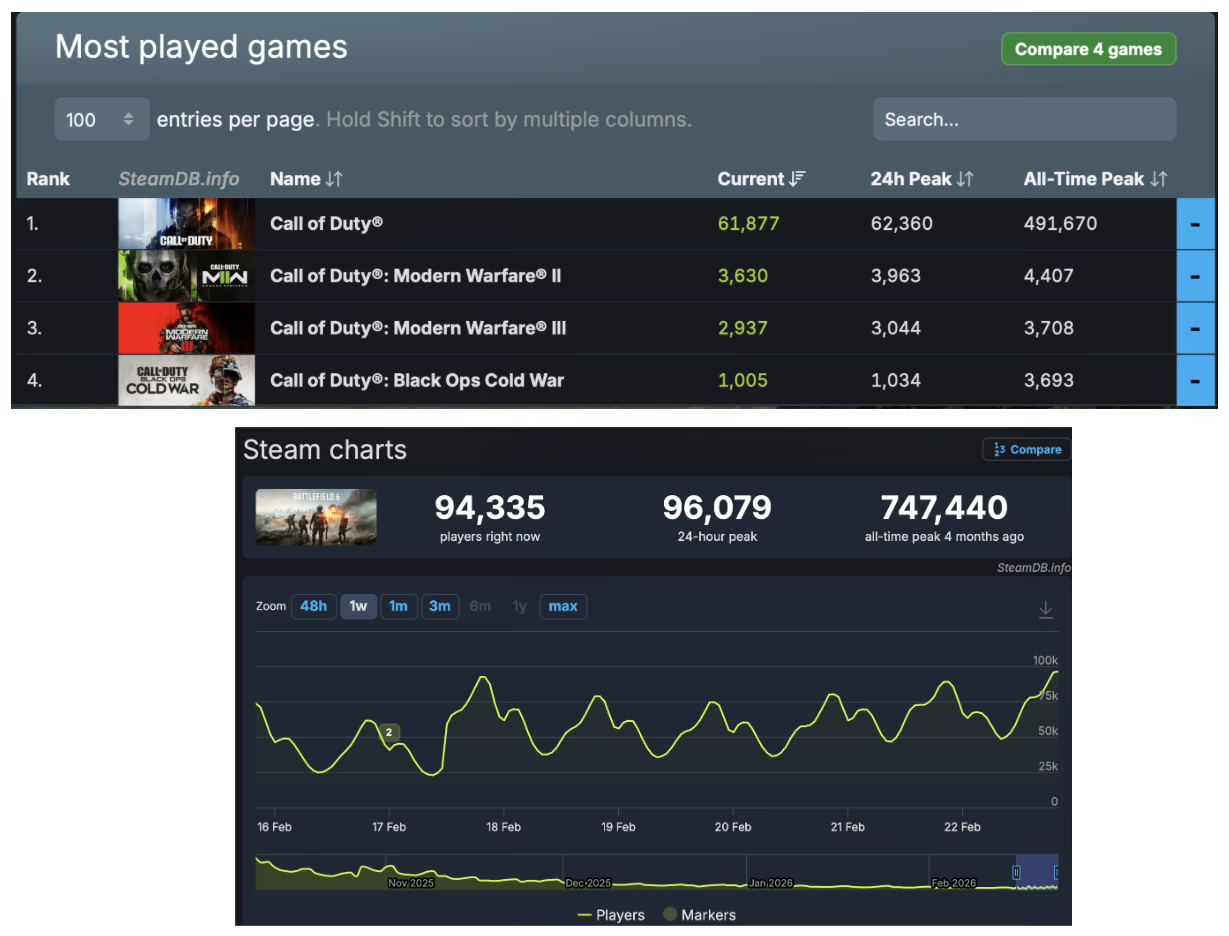
Task: Click all-time peak value 4,407
Action: click(x=1049, y=275)
